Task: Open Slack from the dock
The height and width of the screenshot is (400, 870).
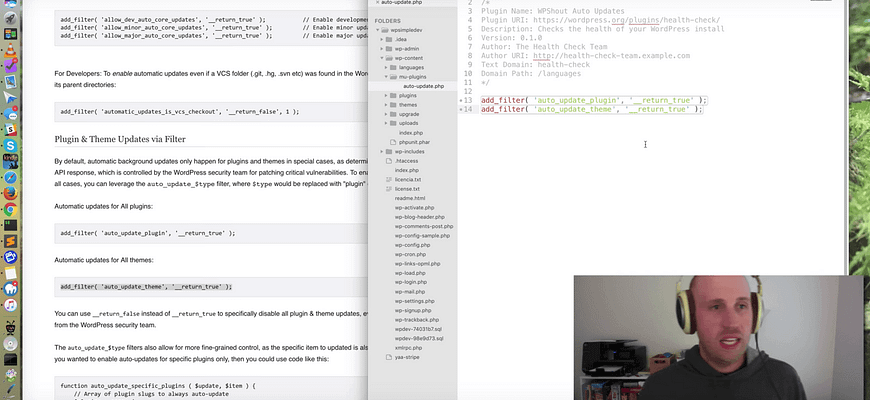Action: 11,130
